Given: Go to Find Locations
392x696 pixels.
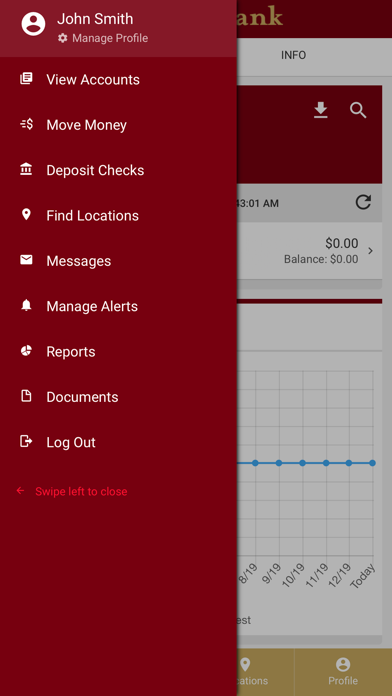Looking at the screenshot, I should tap(118, 215).
